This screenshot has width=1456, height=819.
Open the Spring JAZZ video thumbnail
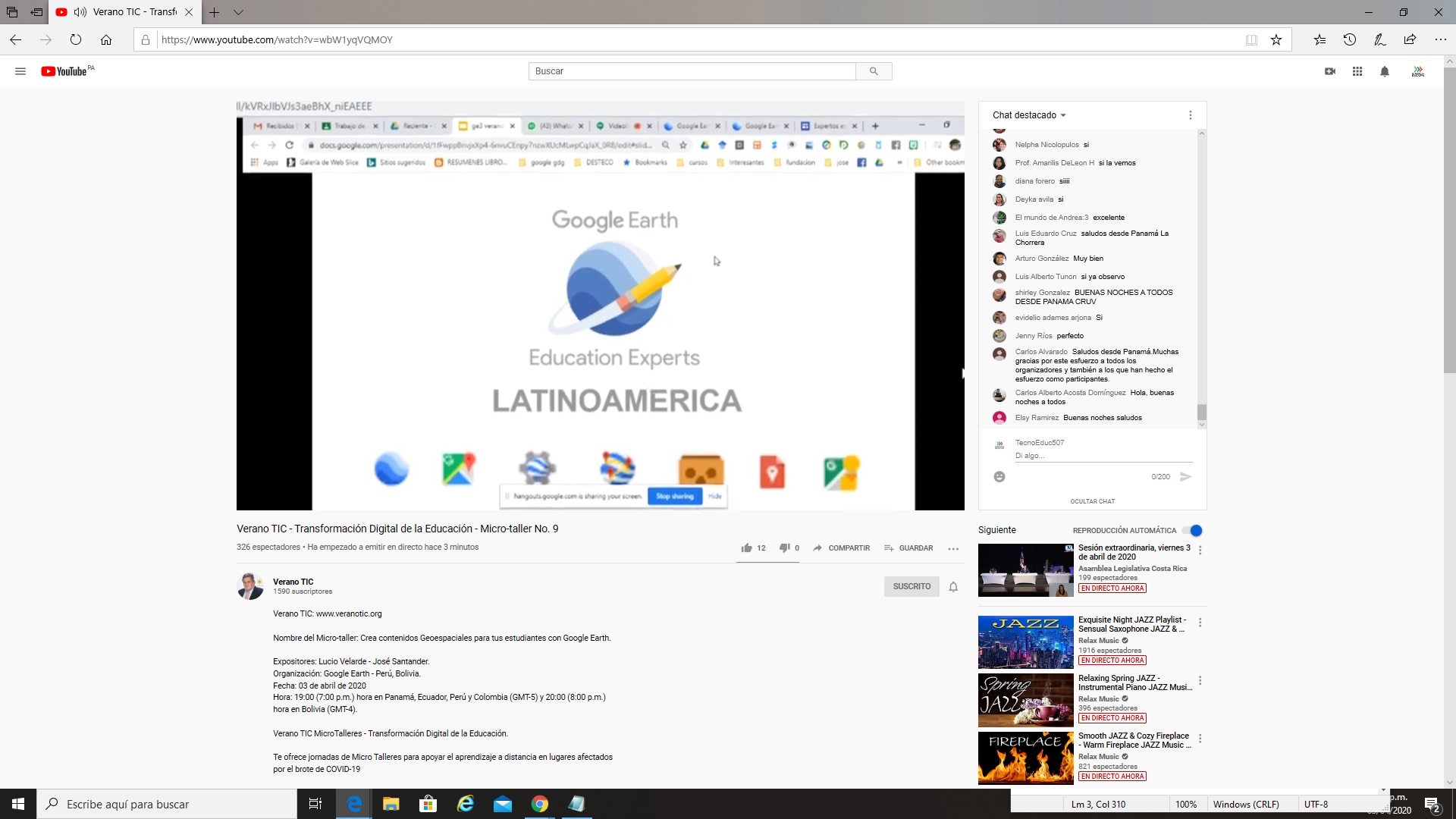point(1026,700)
